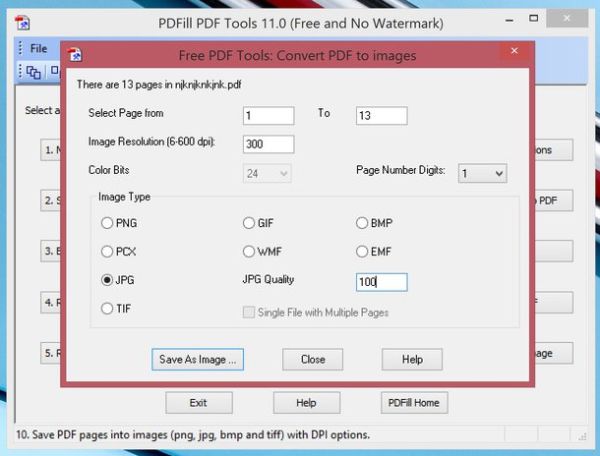Click the 'Image Type' group label
The width and height of the screenshot is (600, 456).
124,197
